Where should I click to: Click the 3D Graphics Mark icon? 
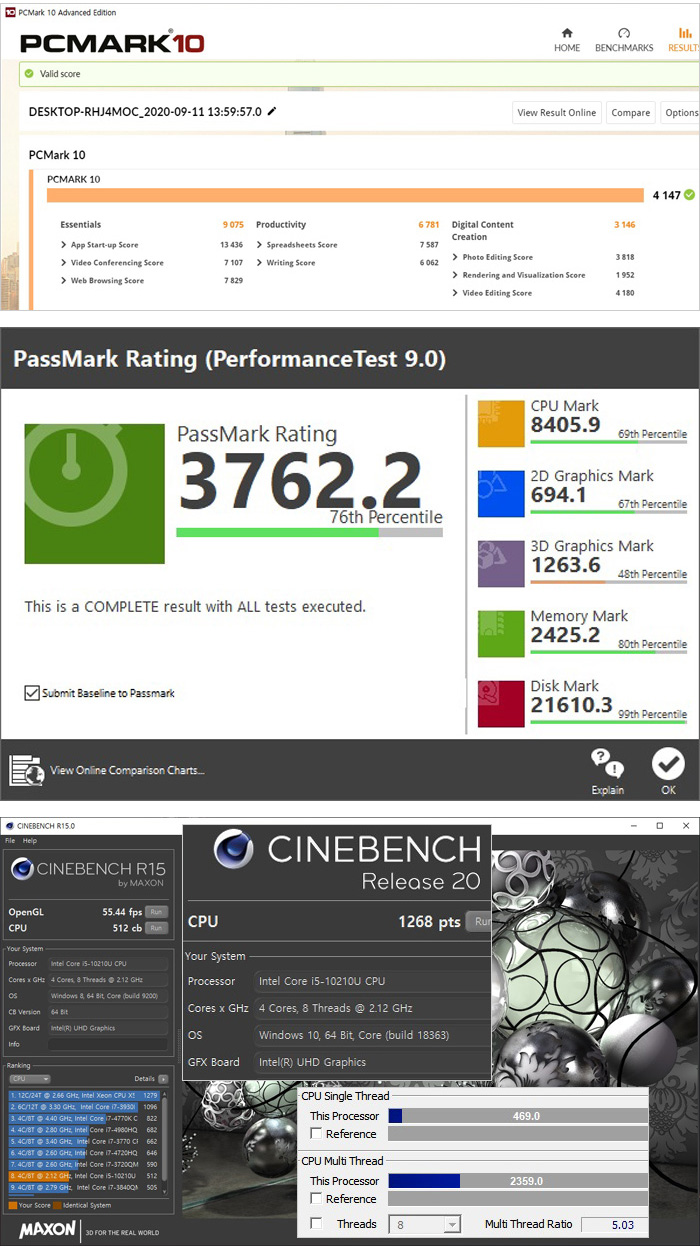coord(501,564)
